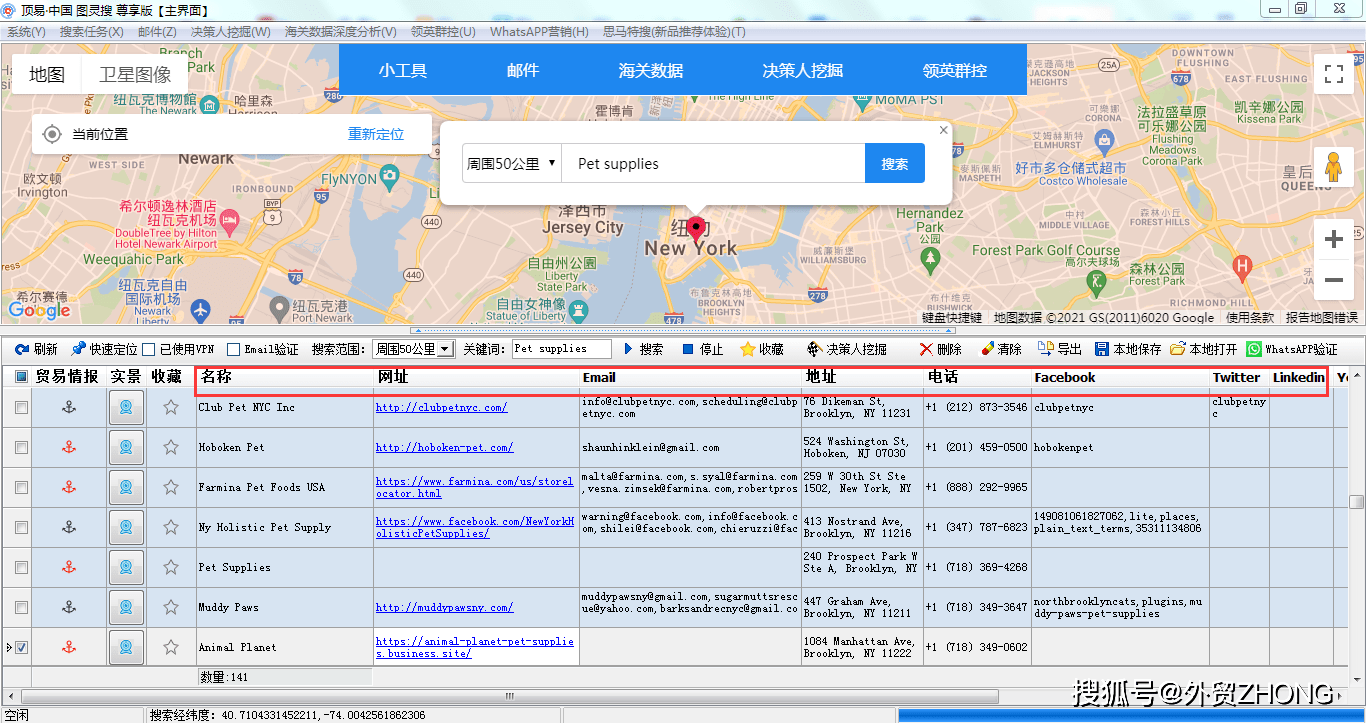Toggle the 已使用VPN checkbox
Screen dimensions: 1366x723
(149, 349)
